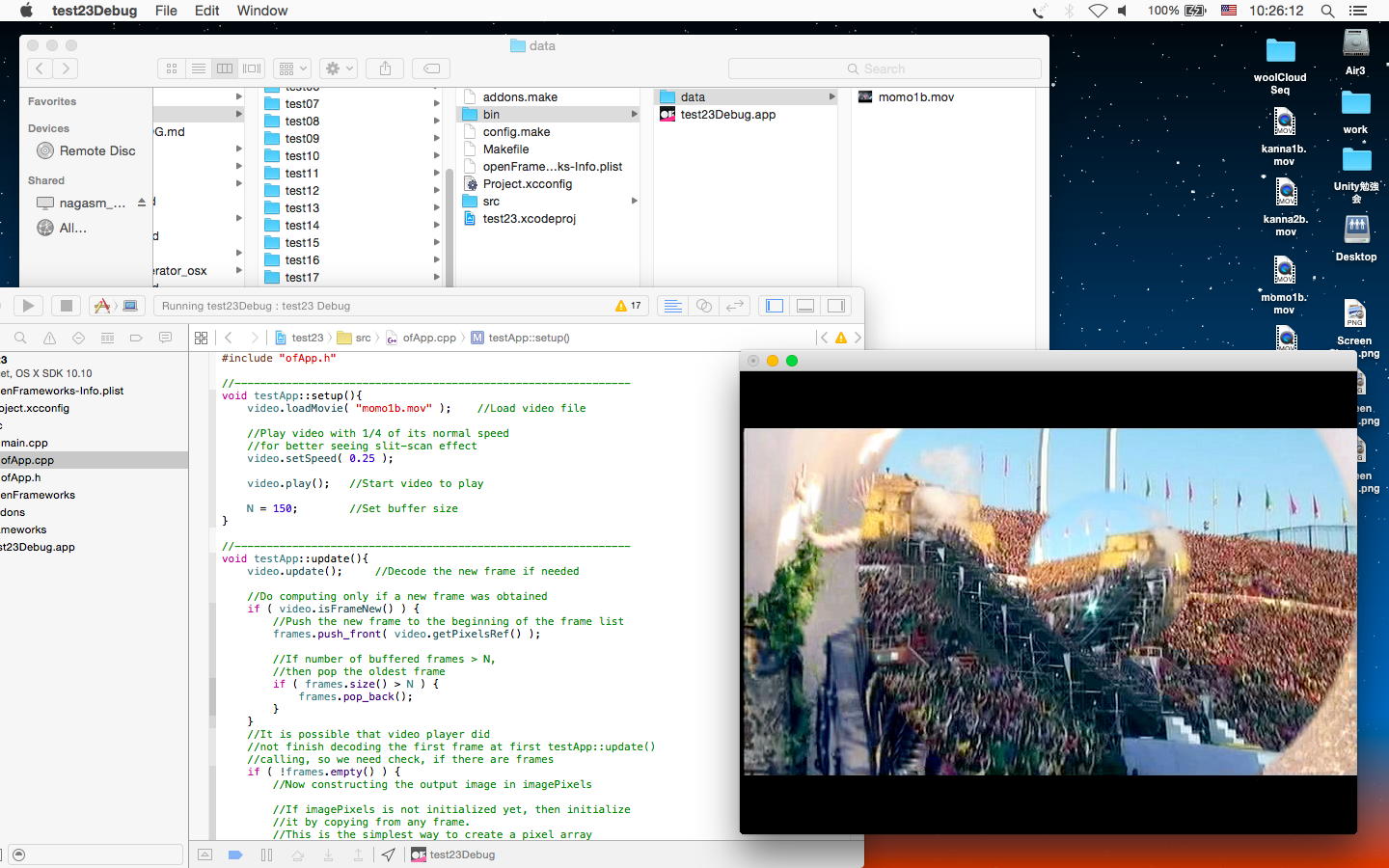
Task: Stop the running test23Debug app
Action: coord(66,306)
